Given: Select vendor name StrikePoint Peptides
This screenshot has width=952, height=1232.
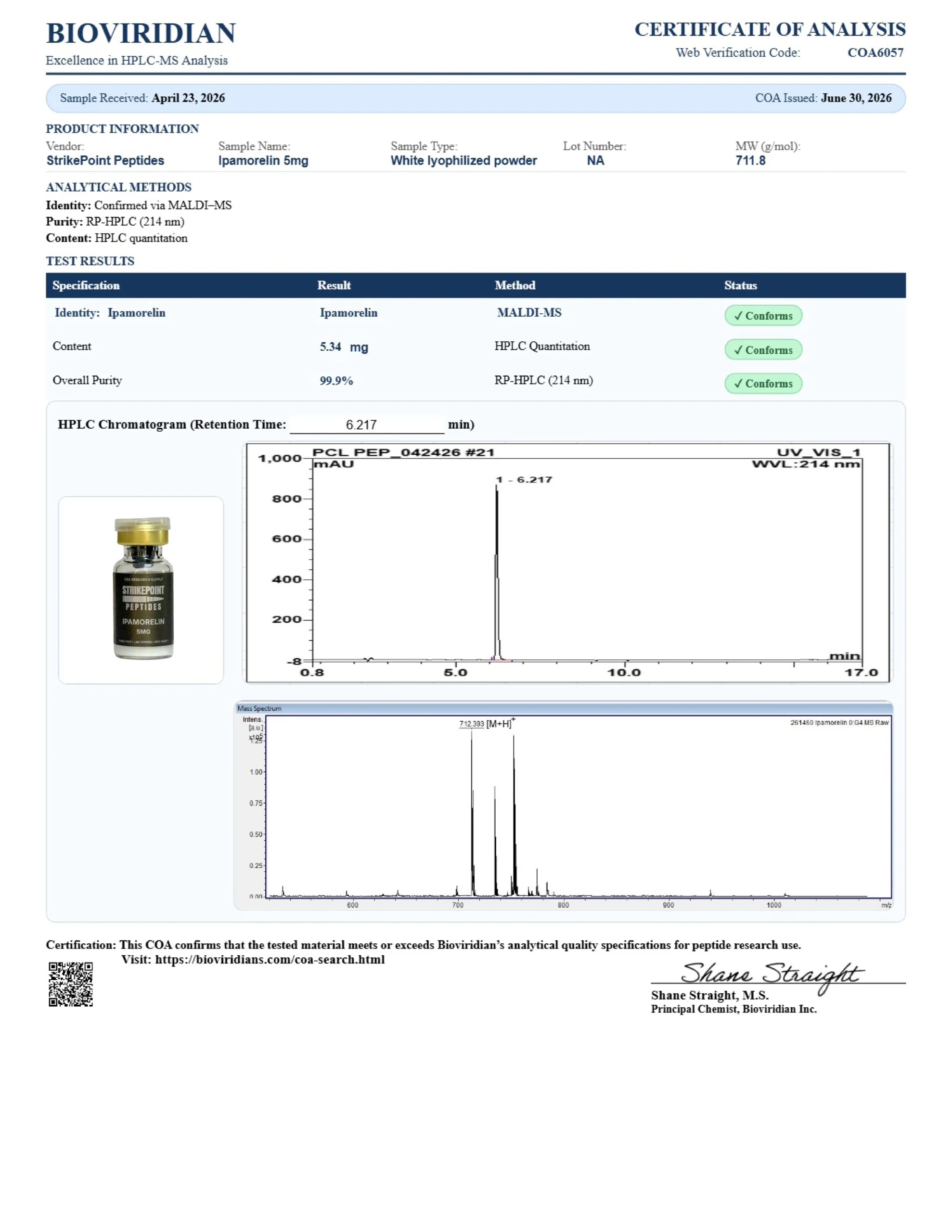Looking at the screenshot, I should [x=105, y=161].
